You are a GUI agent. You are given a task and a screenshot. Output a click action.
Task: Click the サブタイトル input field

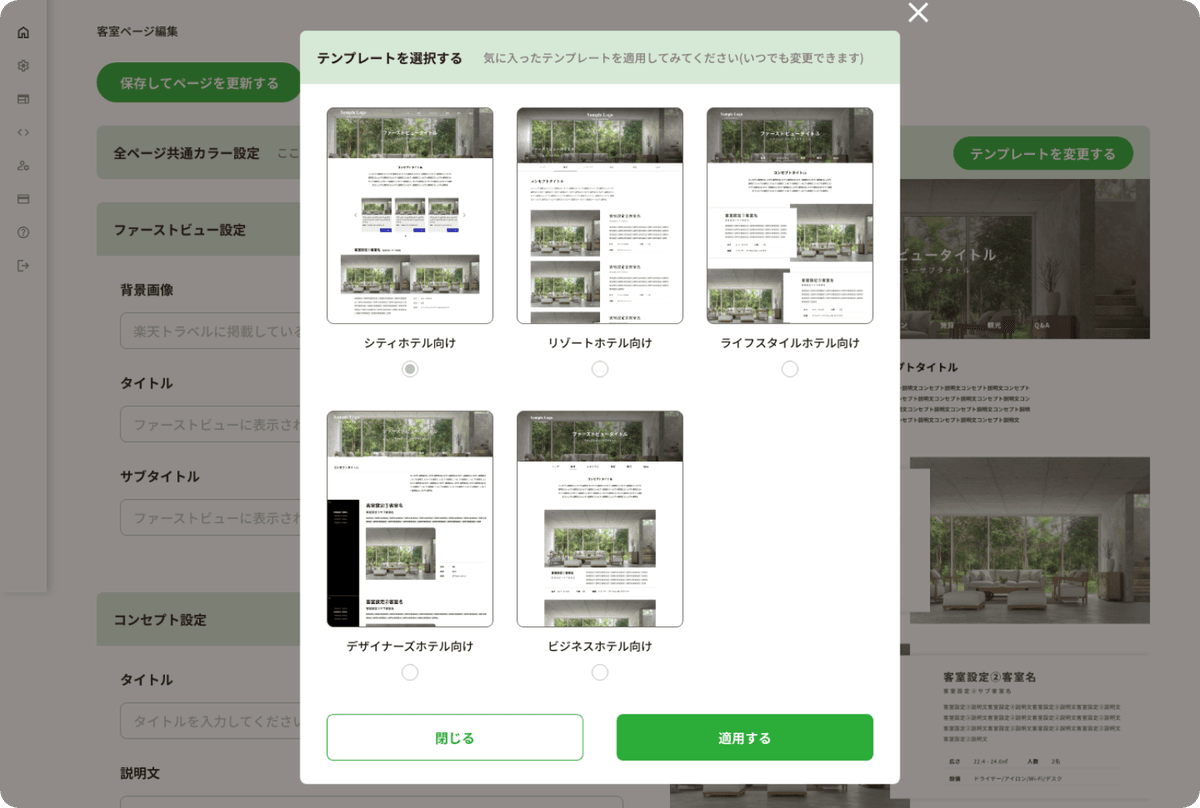pyautogui.click(x=210, y=517)
